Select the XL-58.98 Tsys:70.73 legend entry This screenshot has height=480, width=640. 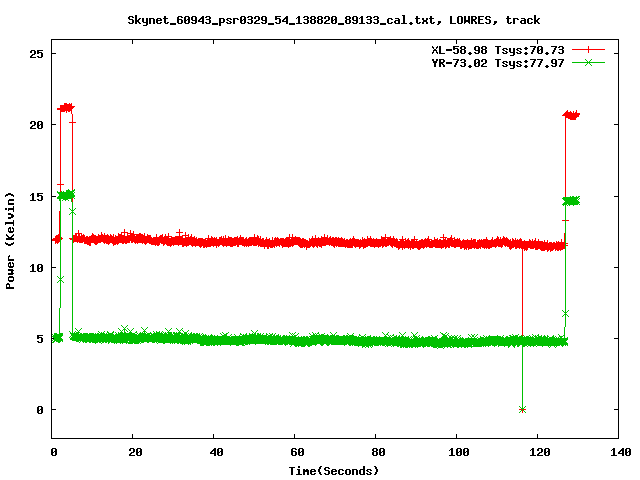pos(498,50)
